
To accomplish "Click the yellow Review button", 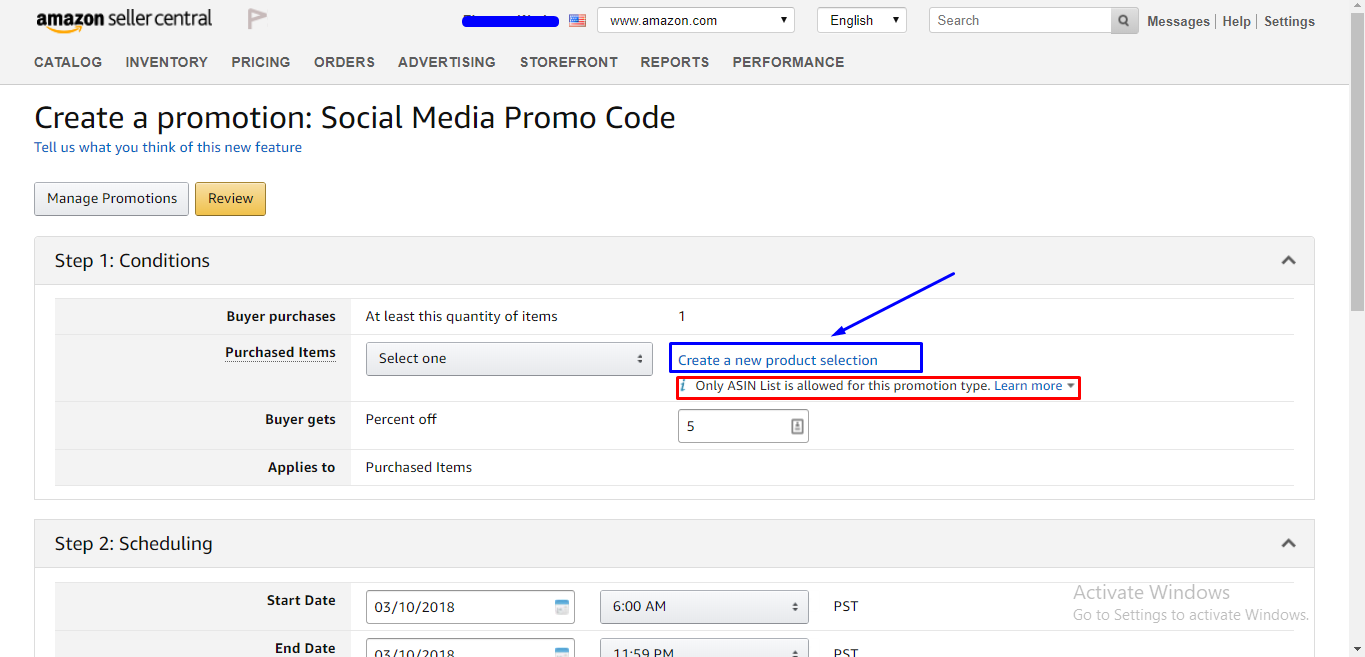I will [x=230, y=199].
